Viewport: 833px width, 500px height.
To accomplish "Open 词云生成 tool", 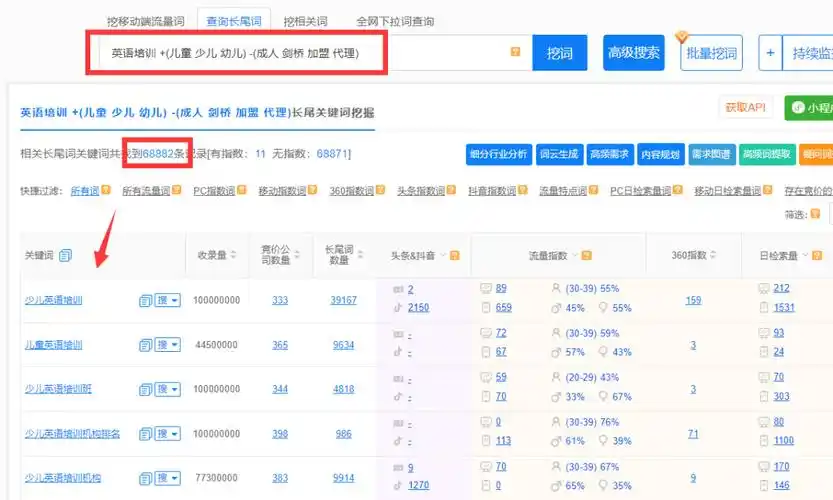I will click(559, 154).
